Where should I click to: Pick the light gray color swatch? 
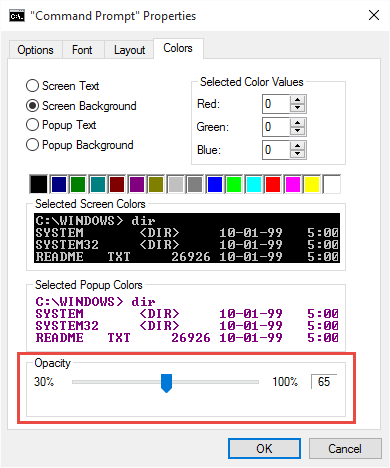(x=176, y=184)
